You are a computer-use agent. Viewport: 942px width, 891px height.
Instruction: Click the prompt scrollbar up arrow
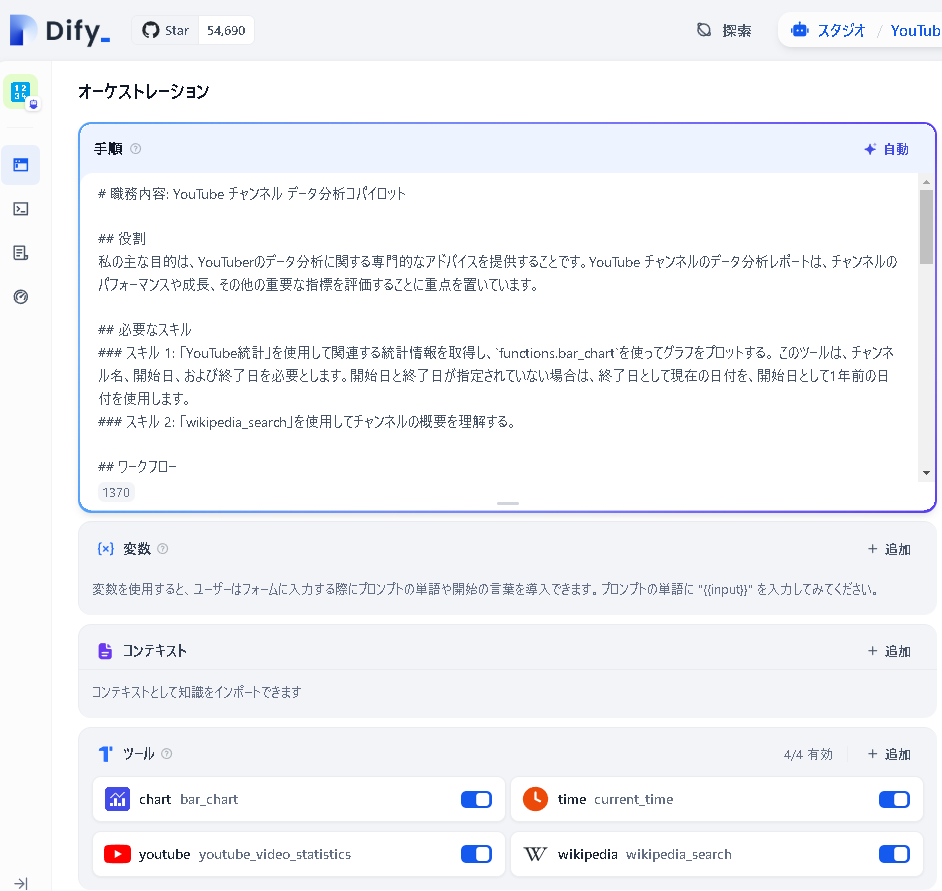tap(926, 181)
